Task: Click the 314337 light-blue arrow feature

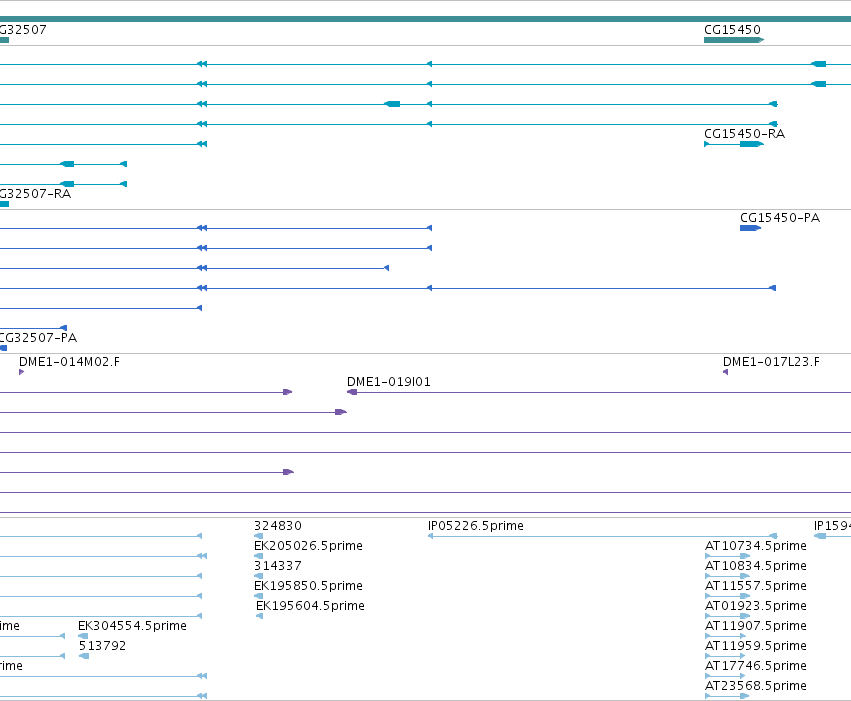Action: point(258,576)
